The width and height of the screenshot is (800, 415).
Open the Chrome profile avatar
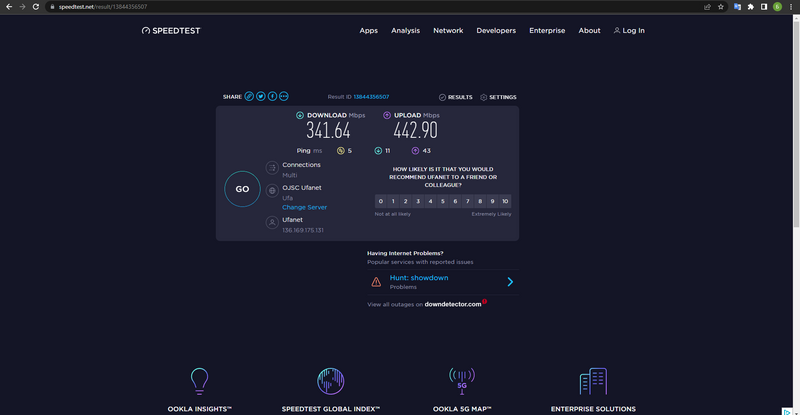coord(777,7)
